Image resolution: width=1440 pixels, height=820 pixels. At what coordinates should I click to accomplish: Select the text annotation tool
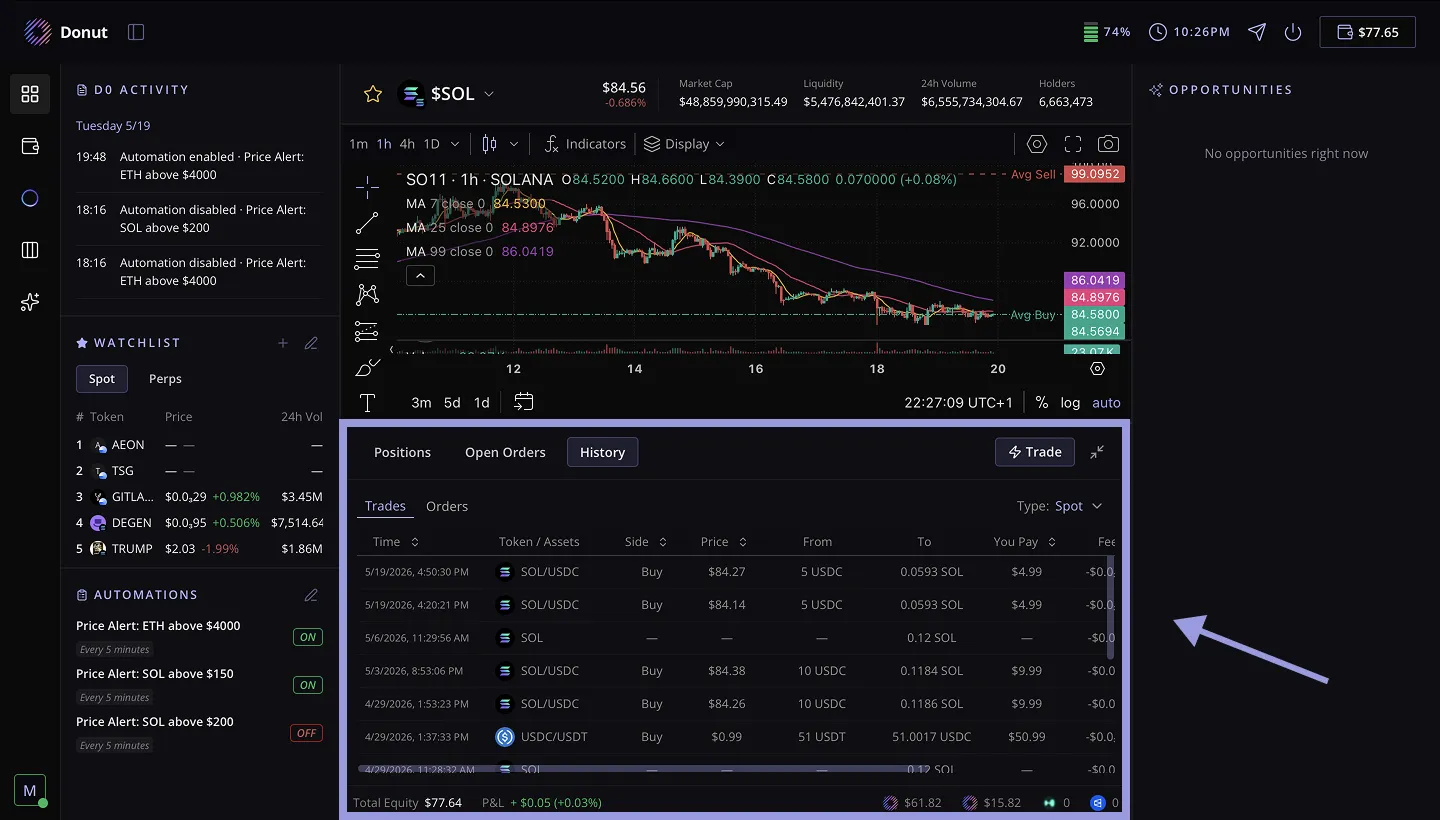367,403
